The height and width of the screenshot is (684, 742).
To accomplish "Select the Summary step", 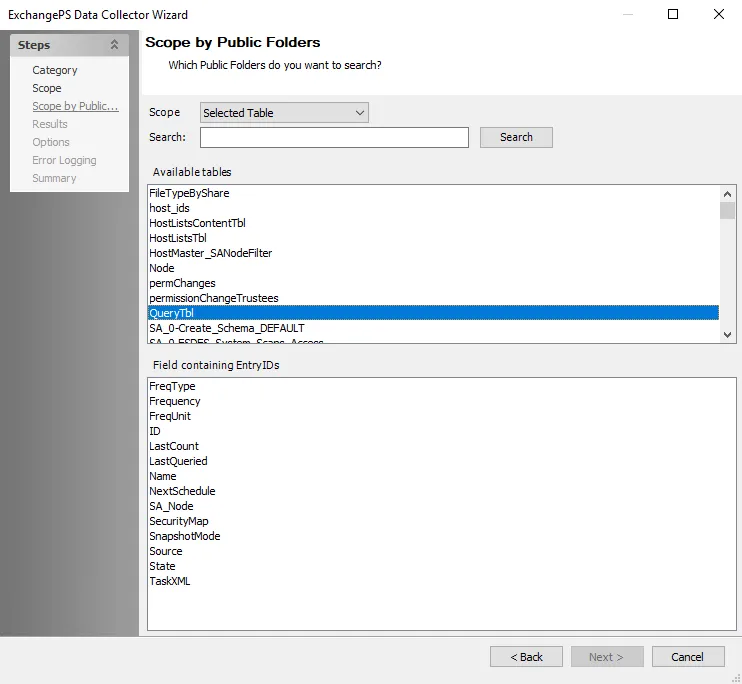I will (54, 178).
